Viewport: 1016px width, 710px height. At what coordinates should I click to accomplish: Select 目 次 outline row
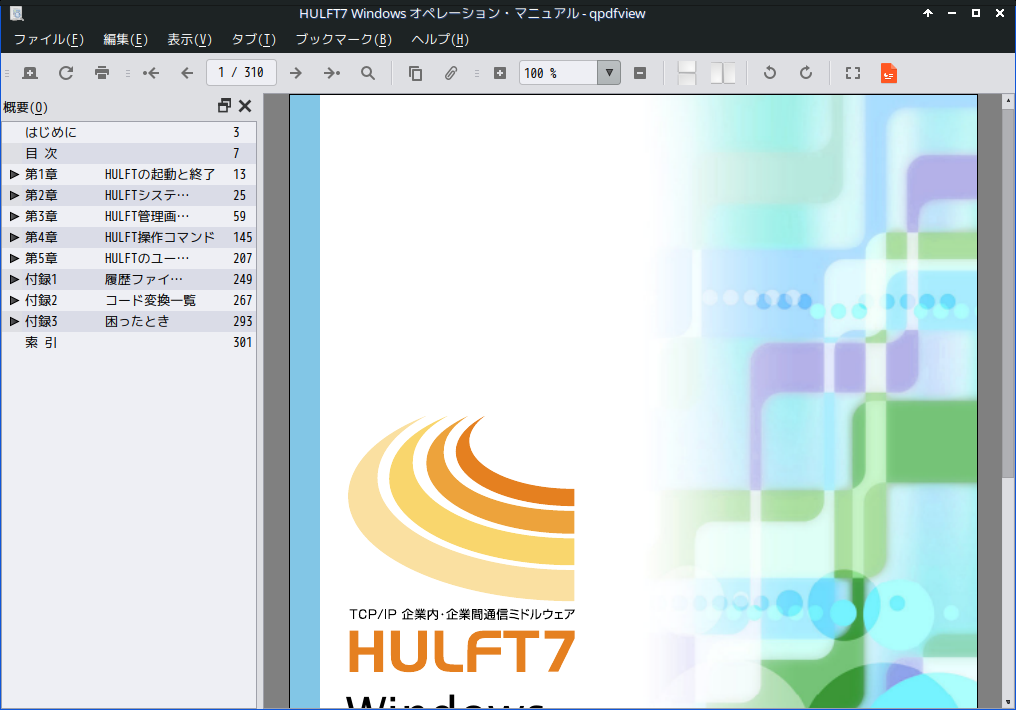click(129, 154)
